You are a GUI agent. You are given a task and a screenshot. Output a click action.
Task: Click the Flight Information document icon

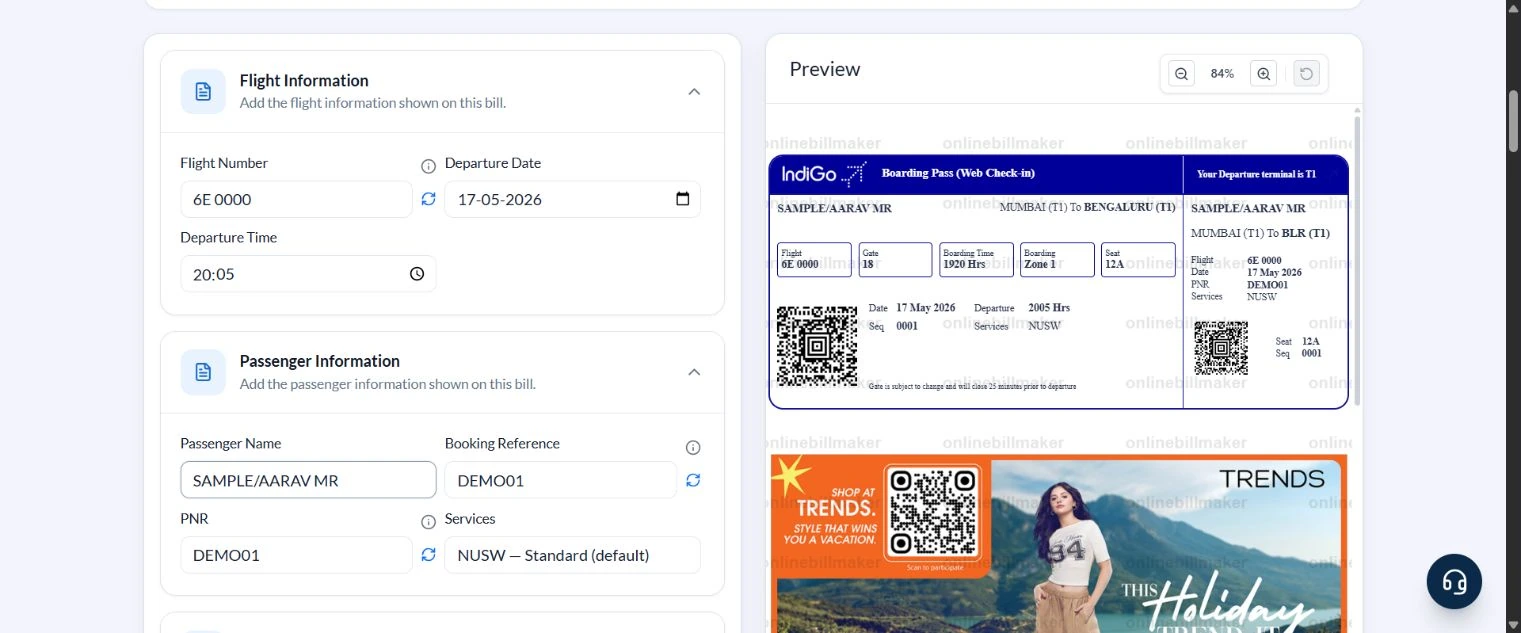point(203,92)
